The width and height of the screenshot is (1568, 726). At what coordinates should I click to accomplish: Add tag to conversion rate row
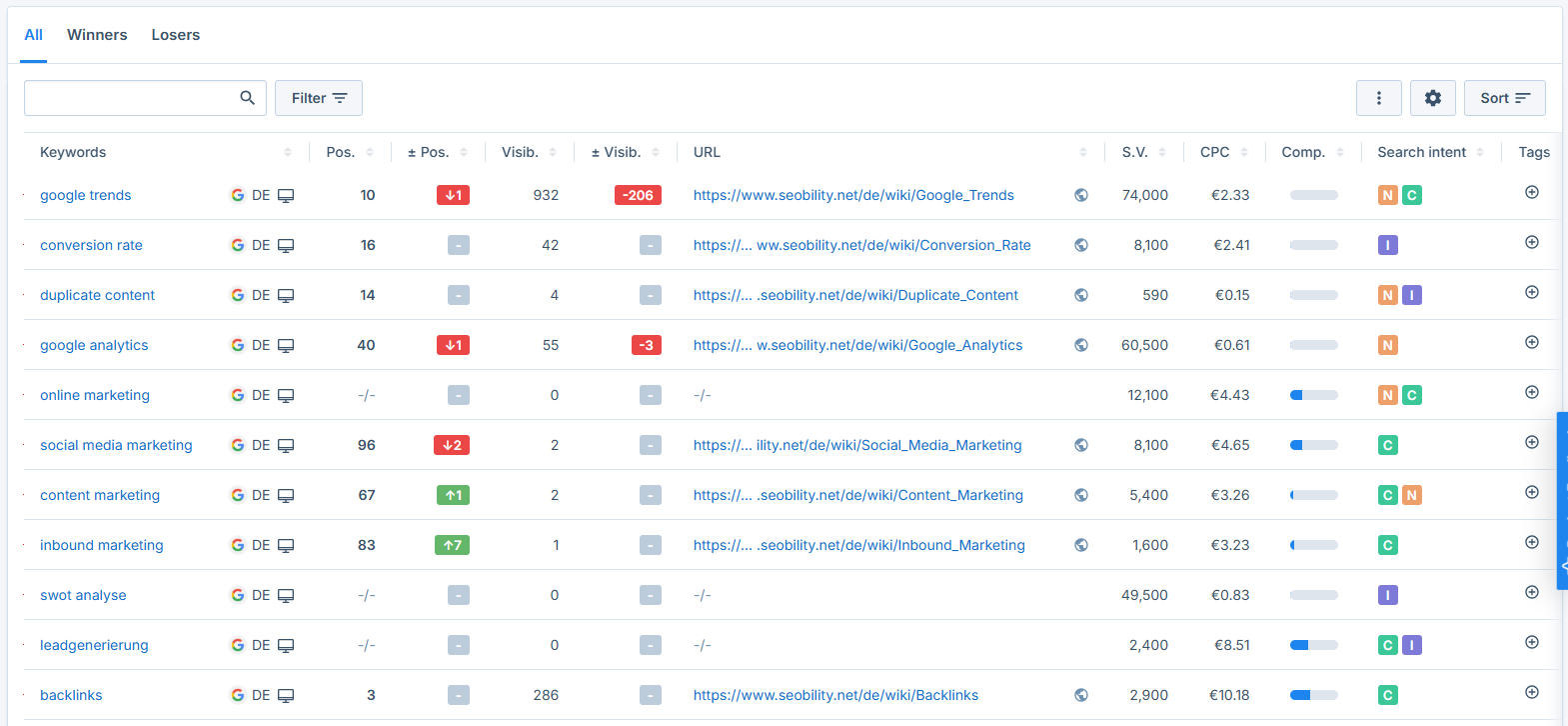coord(1531,242)
